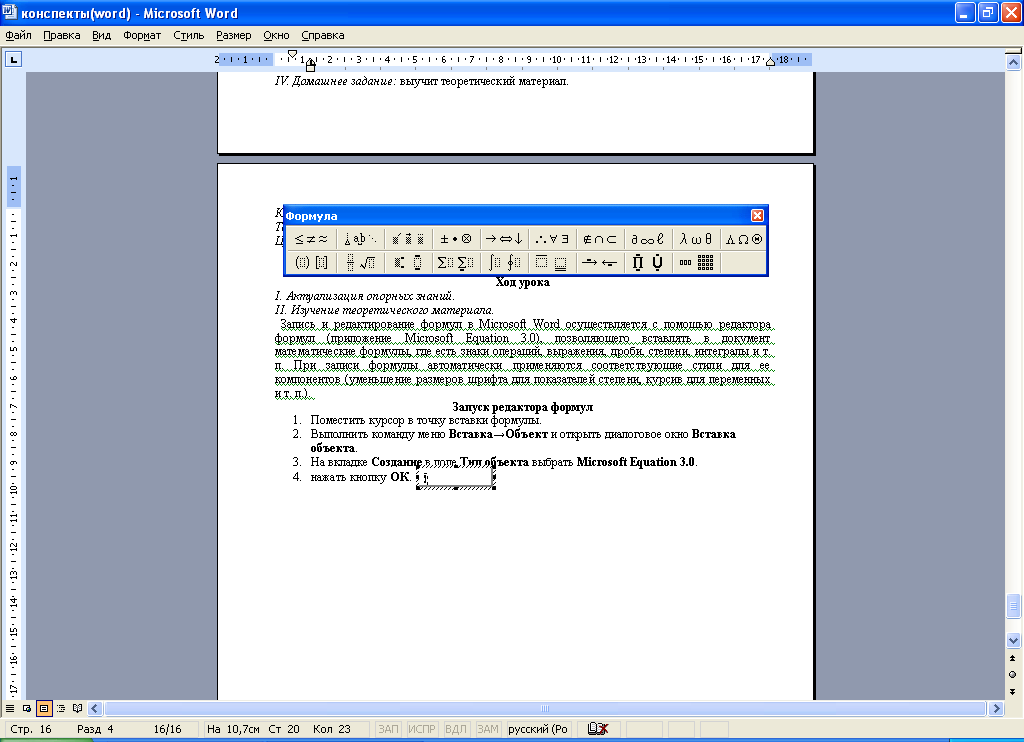The width and height of the screenshot is (1024, 742).
Task: Open the products and set theory templates palette
Action: [648, 263]
